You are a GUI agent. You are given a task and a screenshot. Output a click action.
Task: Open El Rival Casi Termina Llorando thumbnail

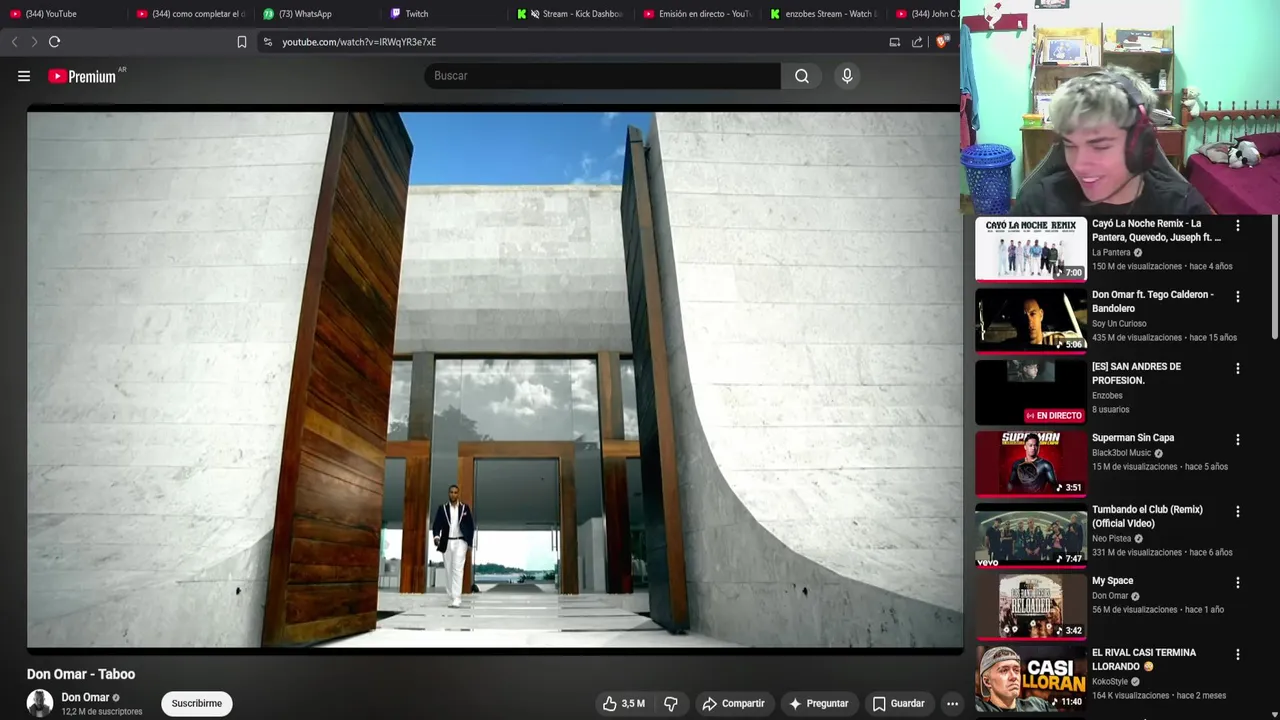click(x=1031, y=678)
